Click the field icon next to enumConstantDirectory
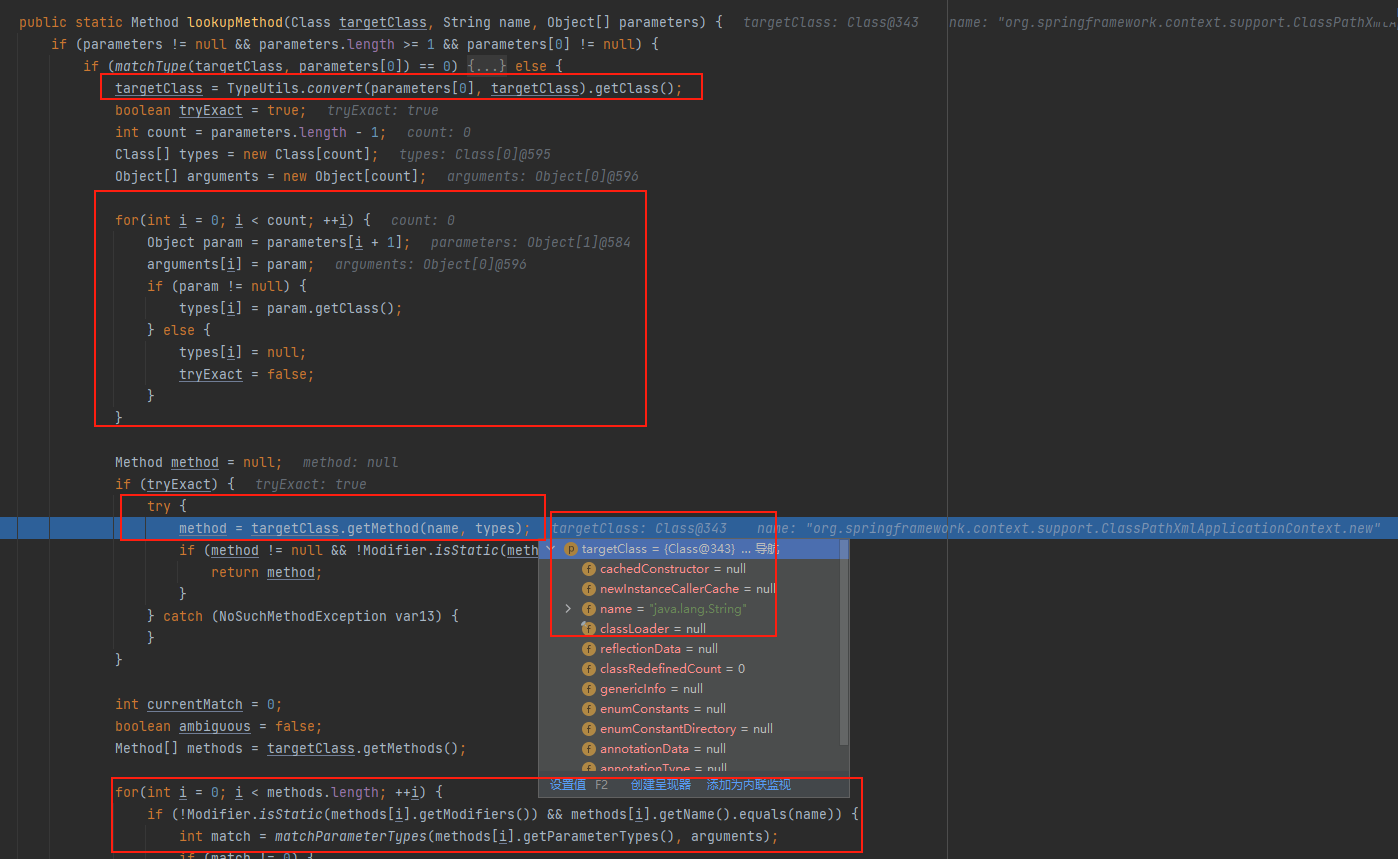This screenshot has height=859, width=1398. [x=589, y=729]
